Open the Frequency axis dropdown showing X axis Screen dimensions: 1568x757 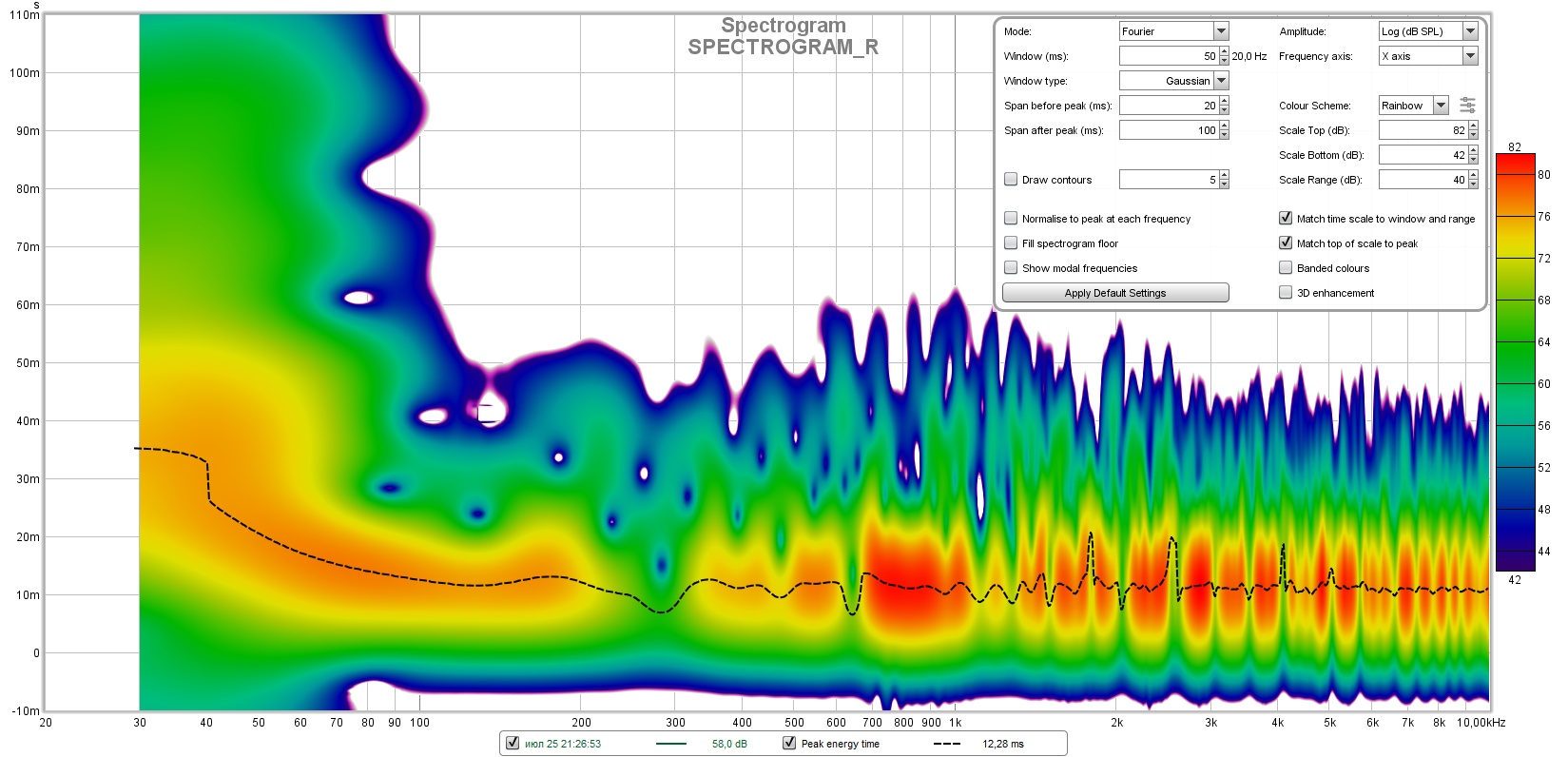[x=1428, y=56]
